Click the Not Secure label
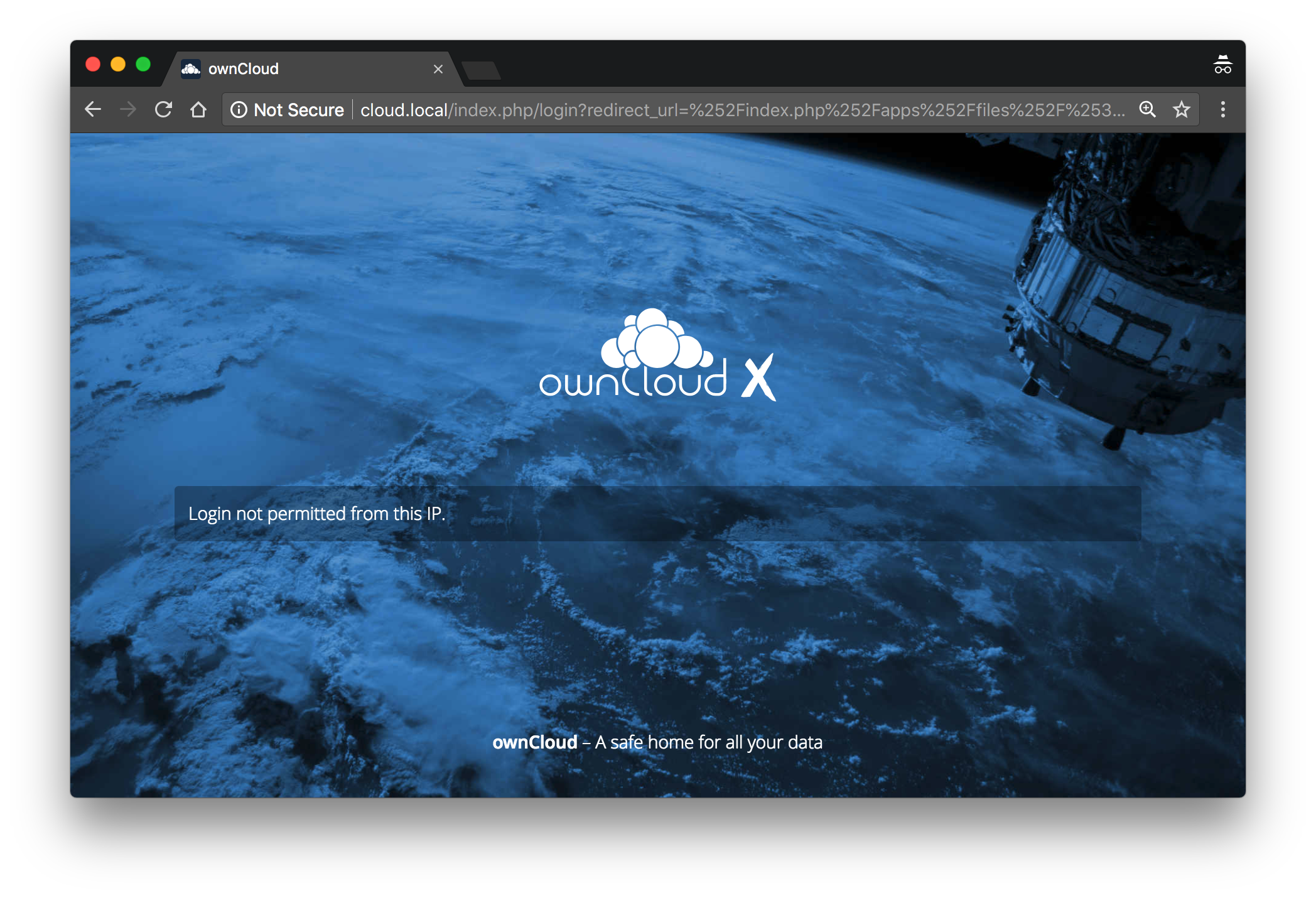Viewport: 1316px width, 898px height. (299, 110)
